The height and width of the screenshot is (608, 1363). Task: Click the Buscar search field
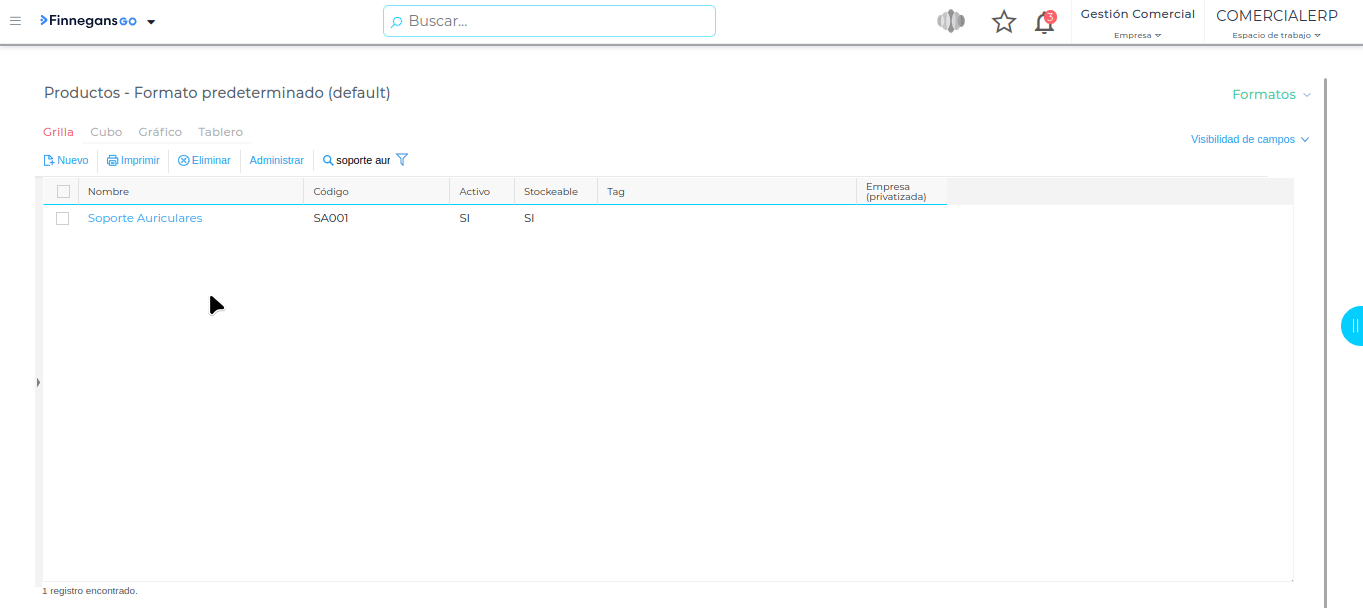click(x=550, y=21)
